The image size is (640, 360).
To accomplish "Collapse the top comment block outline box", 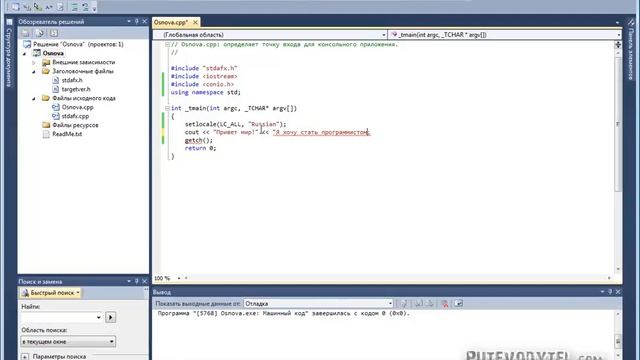I will [x=167, y=44].
